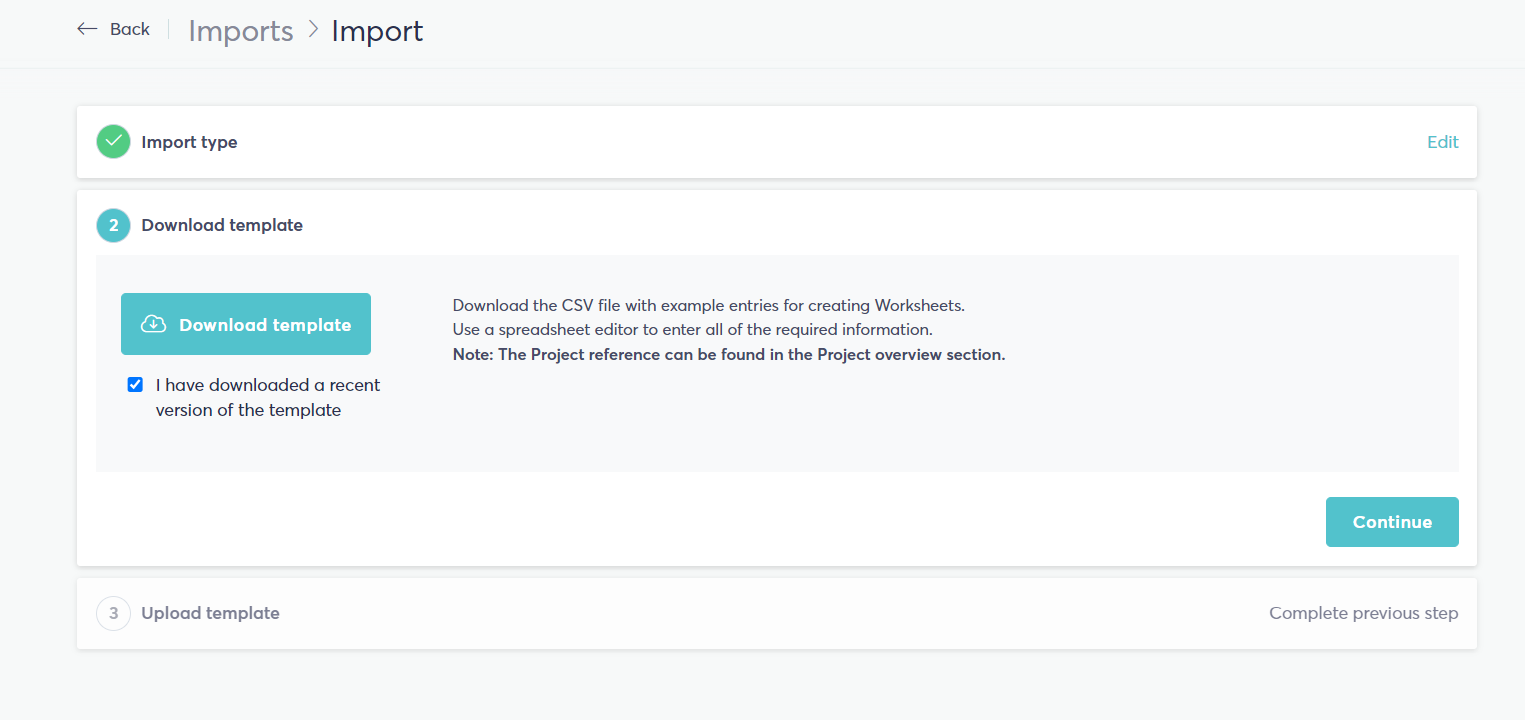Uncheck the downloaded recent version checkbox

(135, 384)
